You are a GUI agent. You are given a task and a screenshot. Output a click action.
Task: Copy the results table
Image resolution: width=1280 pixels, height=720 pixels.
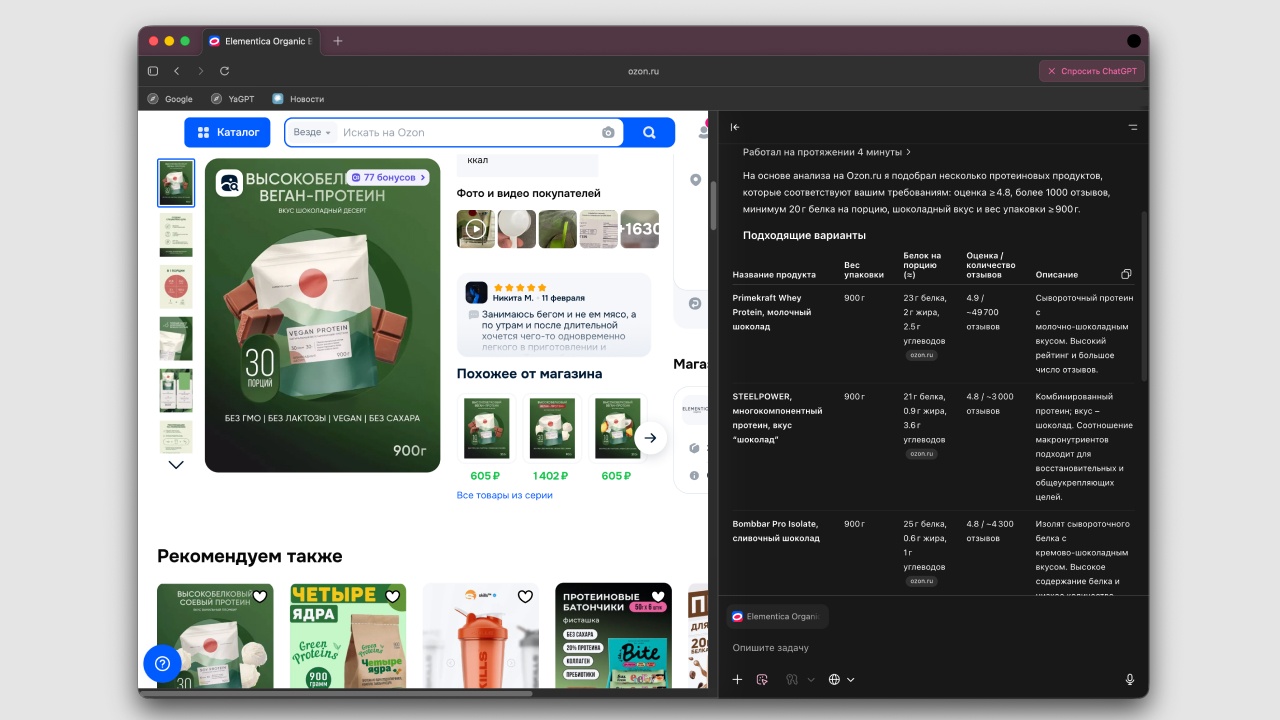click(1127, 274)
